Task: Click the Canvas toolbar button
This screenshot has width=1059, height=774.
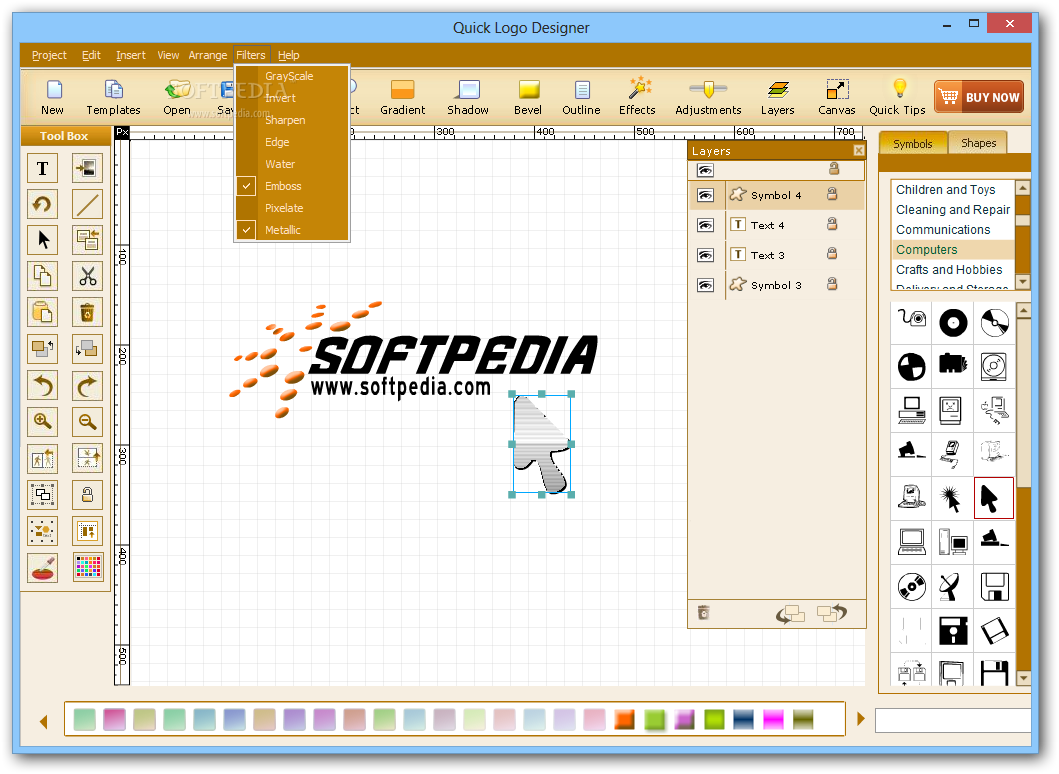Action: [837, 97]
